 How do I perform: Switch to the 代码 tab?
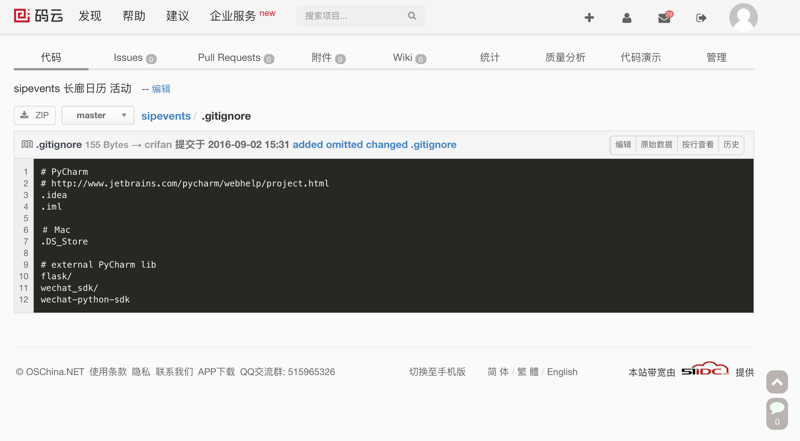(51, 57)
